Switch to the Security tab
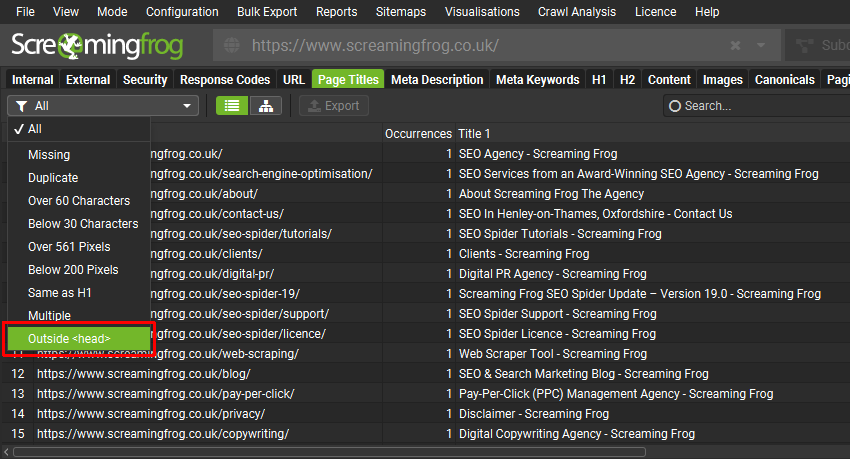Viewport: 850px width, 459px height. pyautogui.click(x=145, y=80)
